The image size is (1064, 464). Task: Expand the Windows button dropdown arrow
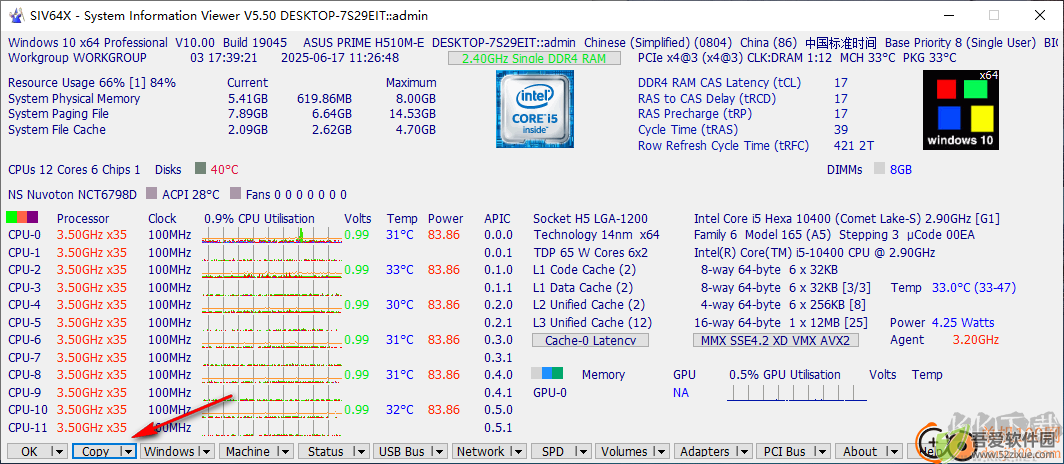pyautogui.click(x=205, y=451)
